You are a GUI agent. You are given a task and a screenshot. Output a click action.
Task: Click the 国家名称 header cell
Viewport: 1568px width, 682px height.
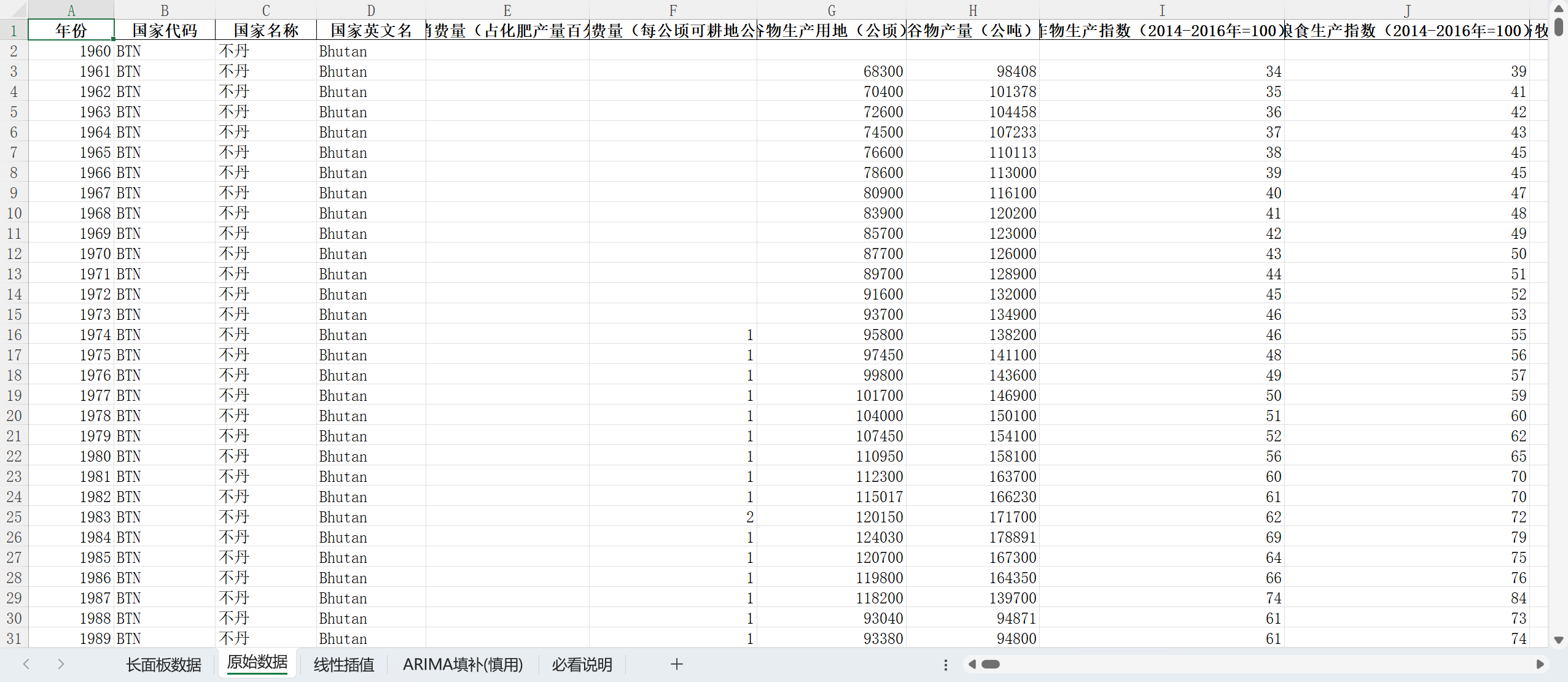pyautogui.click(x=266, y=30)
